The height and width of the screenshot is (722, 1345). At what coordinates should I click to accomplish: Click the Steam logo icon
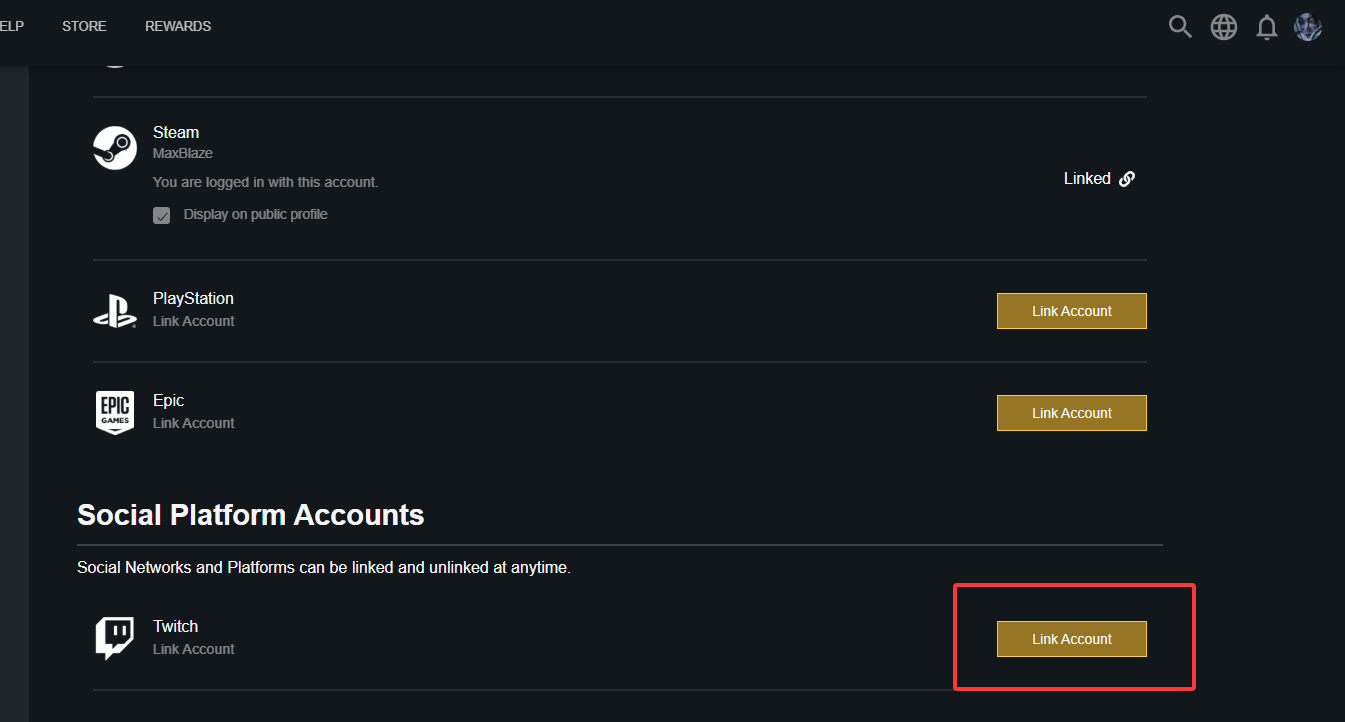115,147
